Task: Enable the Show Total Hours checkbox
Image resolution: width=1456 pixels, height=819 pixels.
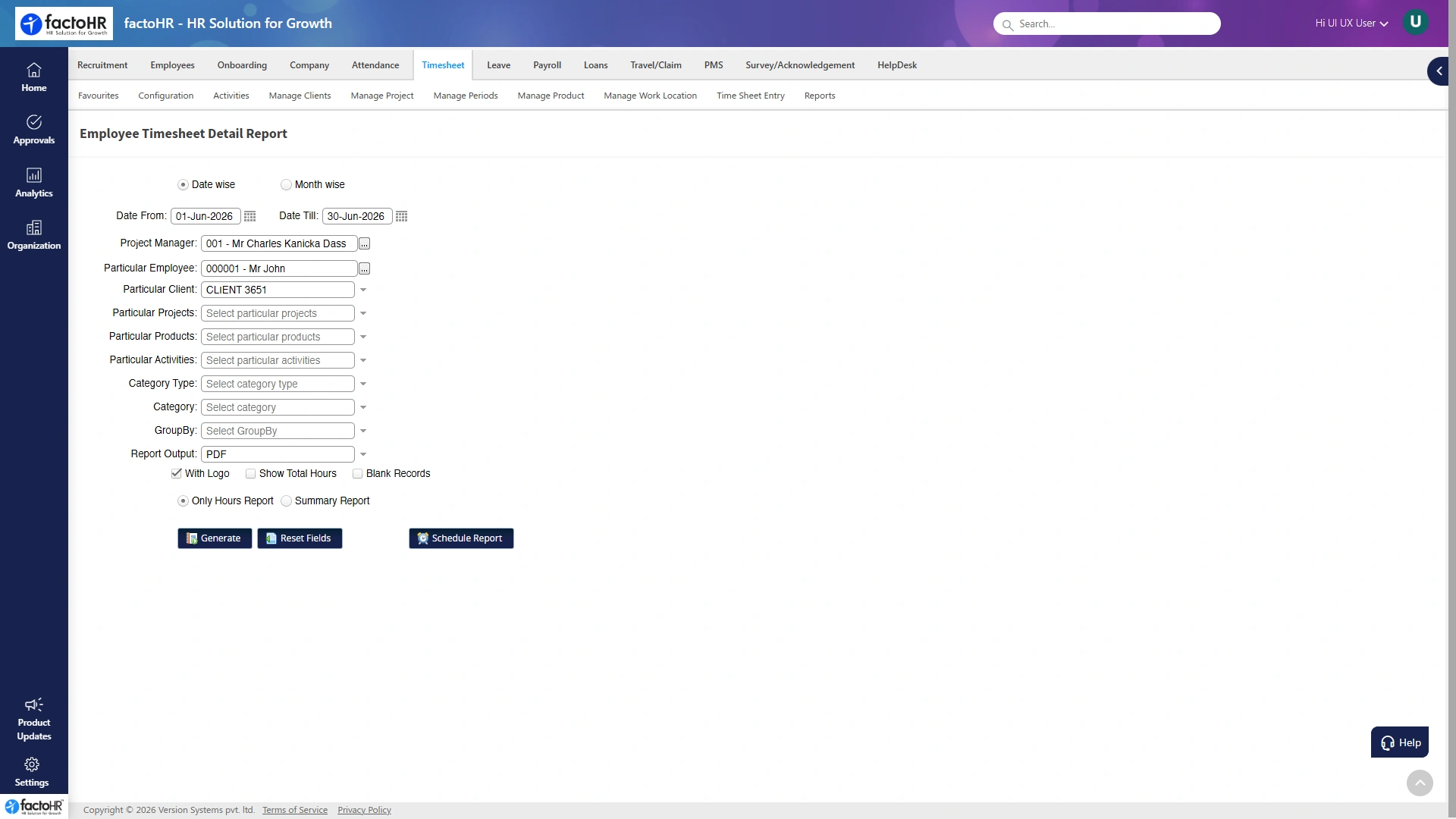Action: tap(250, 474)
